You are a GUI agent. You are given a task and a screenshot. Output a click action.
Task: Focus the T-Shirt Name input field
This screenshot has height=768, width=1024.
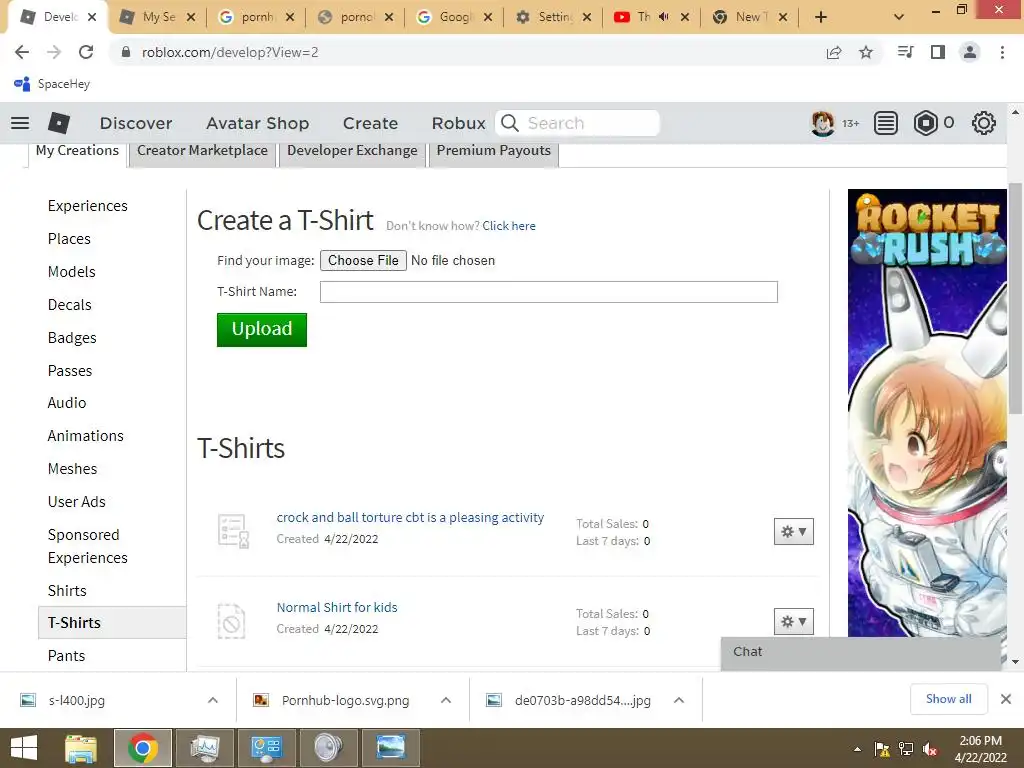tap(549, 292)
